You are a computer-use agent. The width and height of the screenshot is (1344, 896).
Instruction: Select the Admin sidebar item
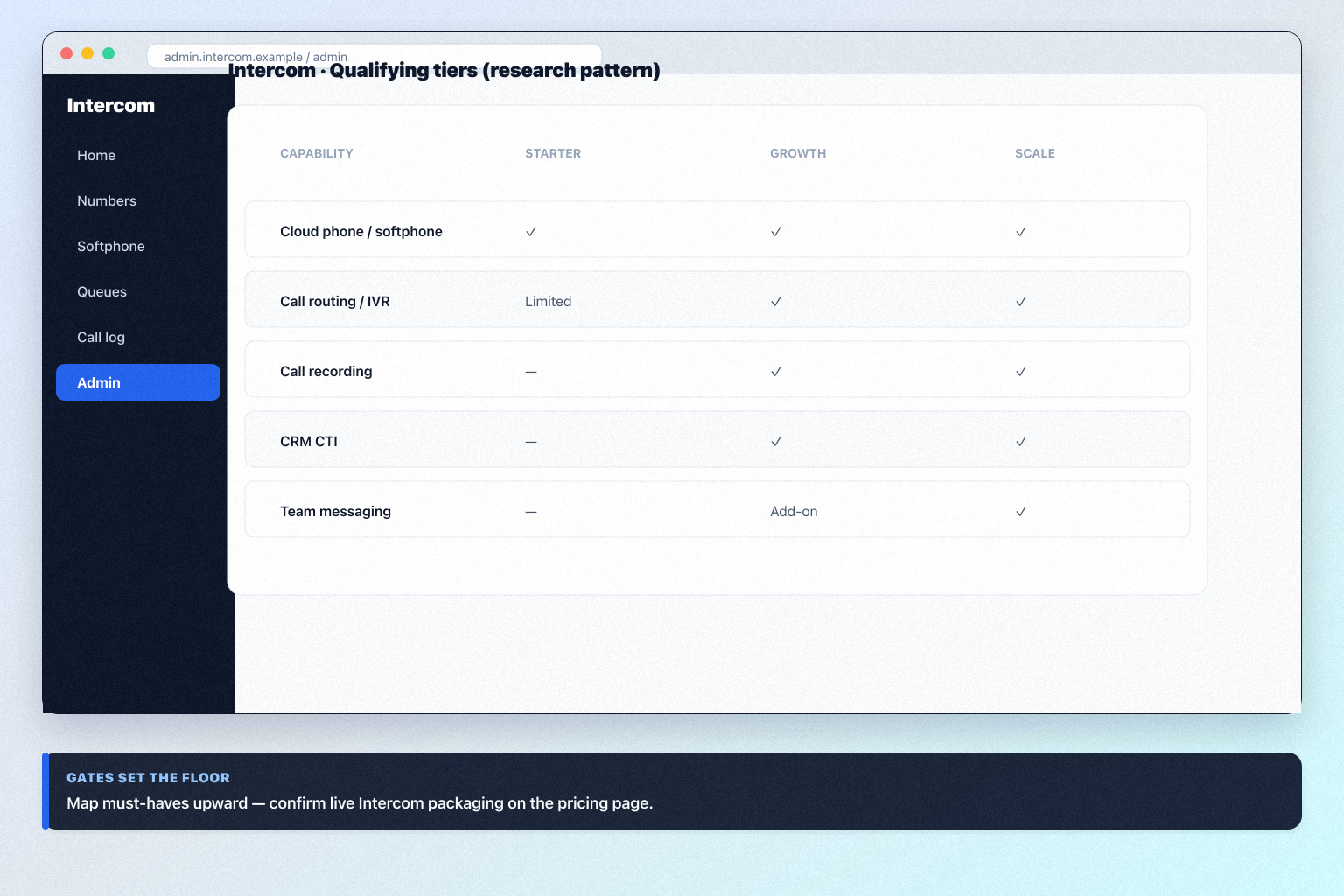point(138,382)
